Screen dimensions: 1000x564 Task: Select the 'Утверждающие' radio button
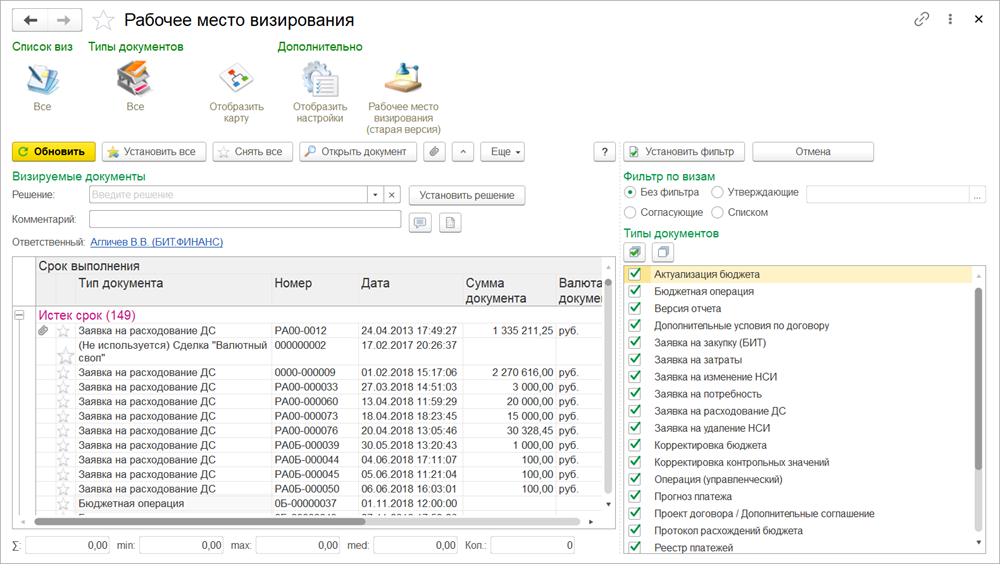[718, 192]
